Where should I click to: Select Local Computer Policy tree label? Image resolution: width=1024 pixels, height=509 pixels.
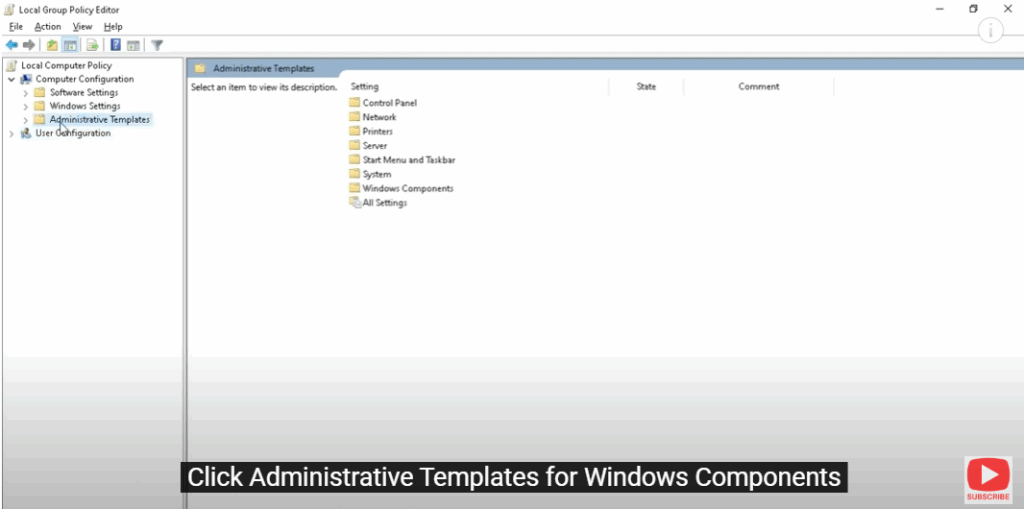tap(67, 65)
